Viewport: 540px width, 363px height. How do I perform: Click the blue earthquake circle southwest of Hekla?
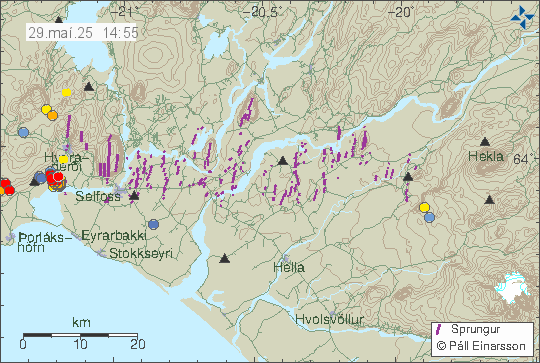pyautogui.click(x=429, y=217)
